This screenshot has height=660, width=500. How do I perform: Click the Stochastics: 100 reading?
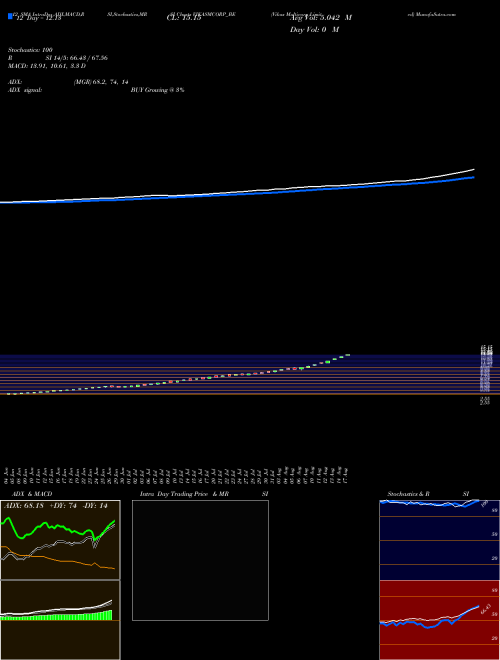(x=30, y=50)
